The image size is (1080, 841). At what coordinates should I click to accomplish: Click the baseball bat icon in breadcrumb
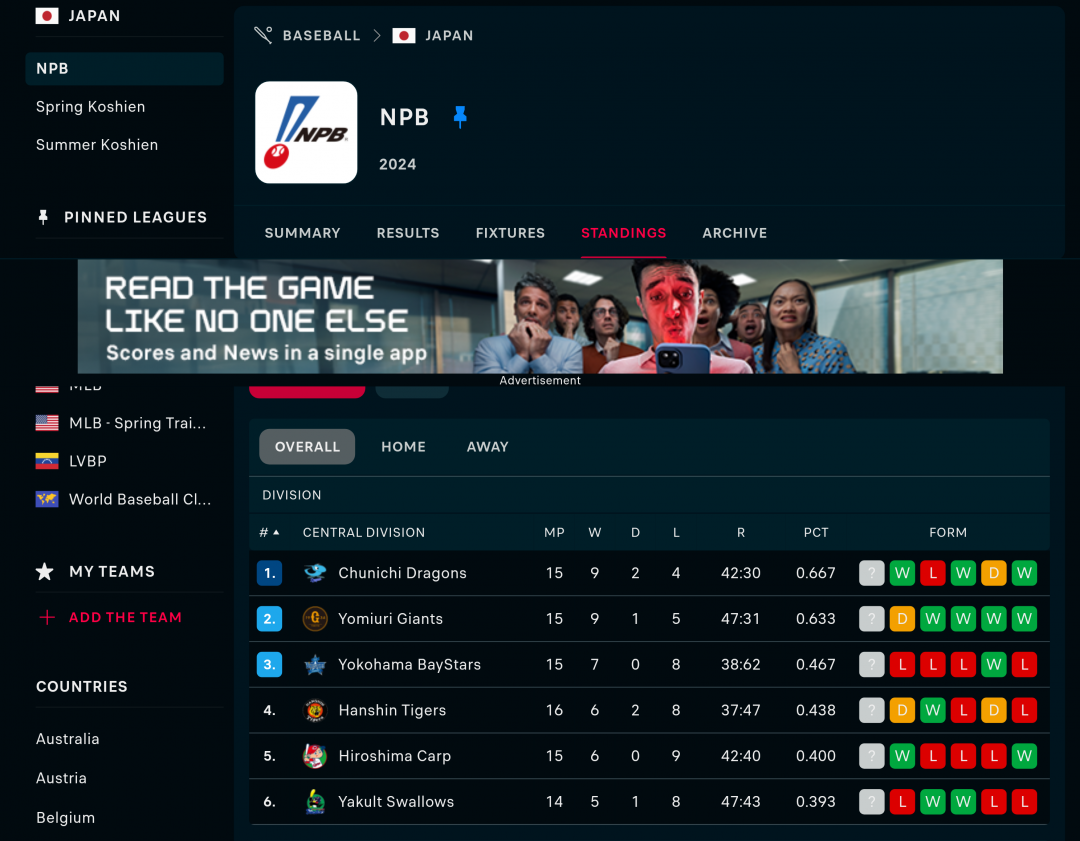[x=263, y=35]
